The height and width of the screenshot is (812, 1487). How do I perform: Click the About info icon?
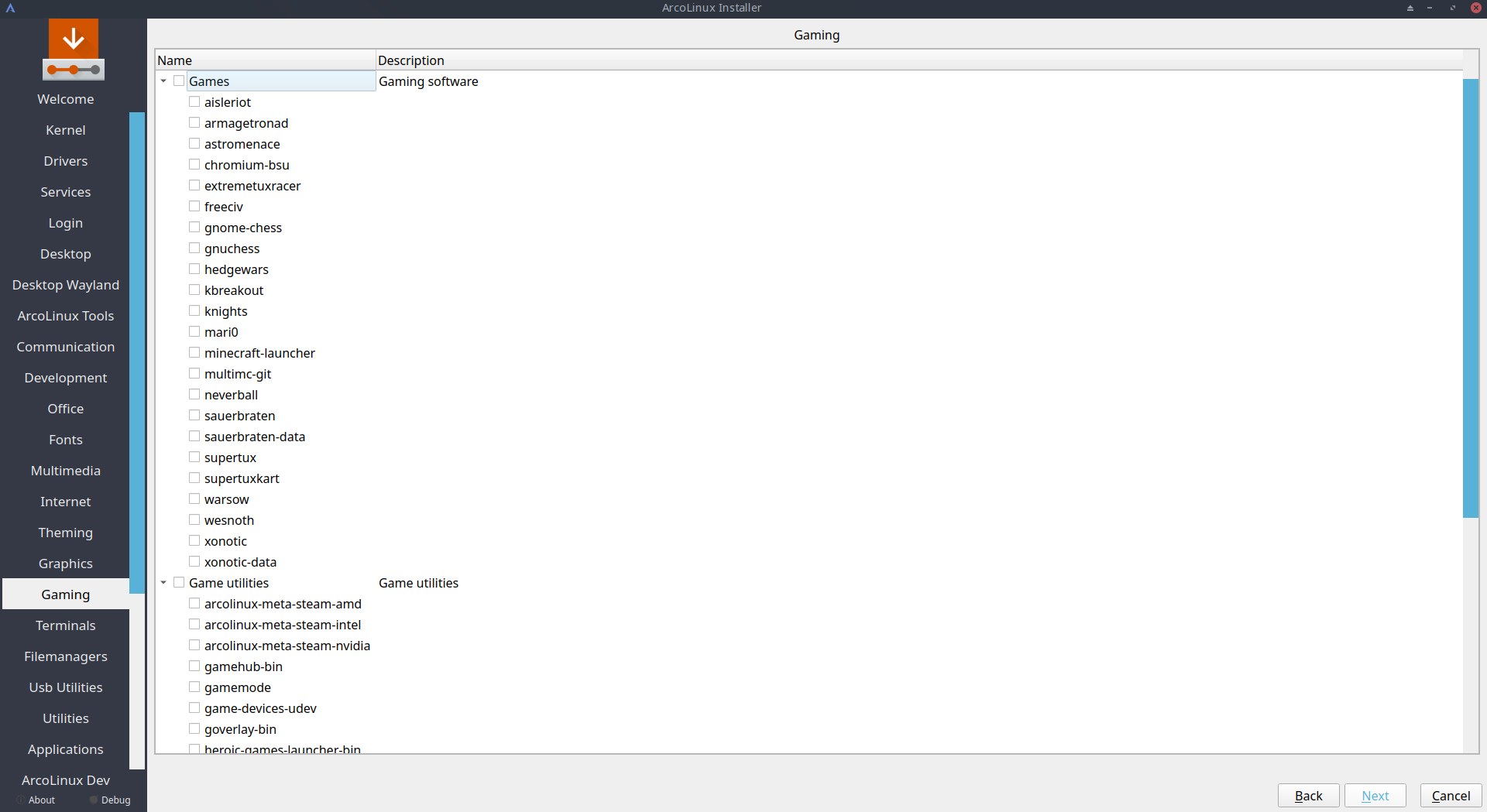tap(21, 800)
